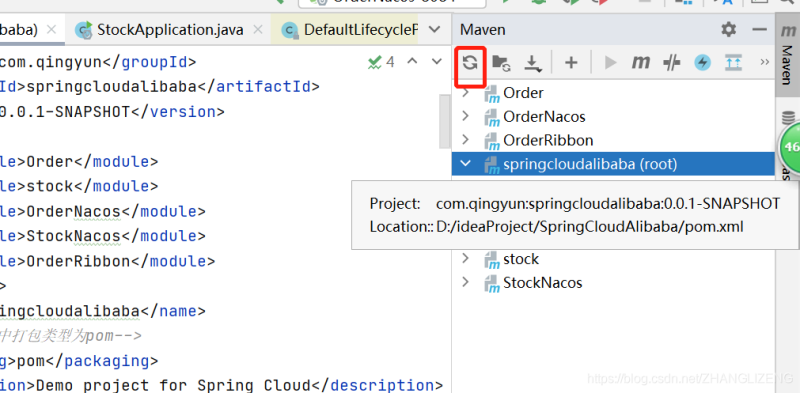Expand the OrderNacos module node
The width and height of the screenshot is (800, 393).
tap(465, 116)
